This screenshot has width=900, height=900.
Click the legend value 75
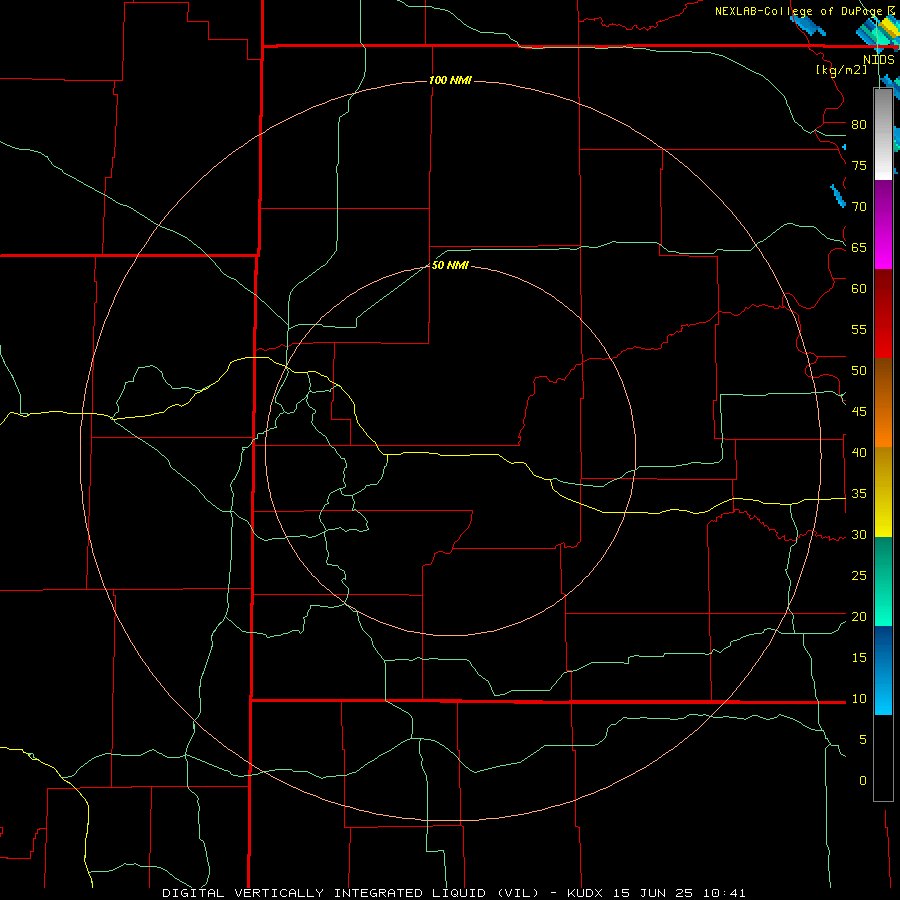859,166
